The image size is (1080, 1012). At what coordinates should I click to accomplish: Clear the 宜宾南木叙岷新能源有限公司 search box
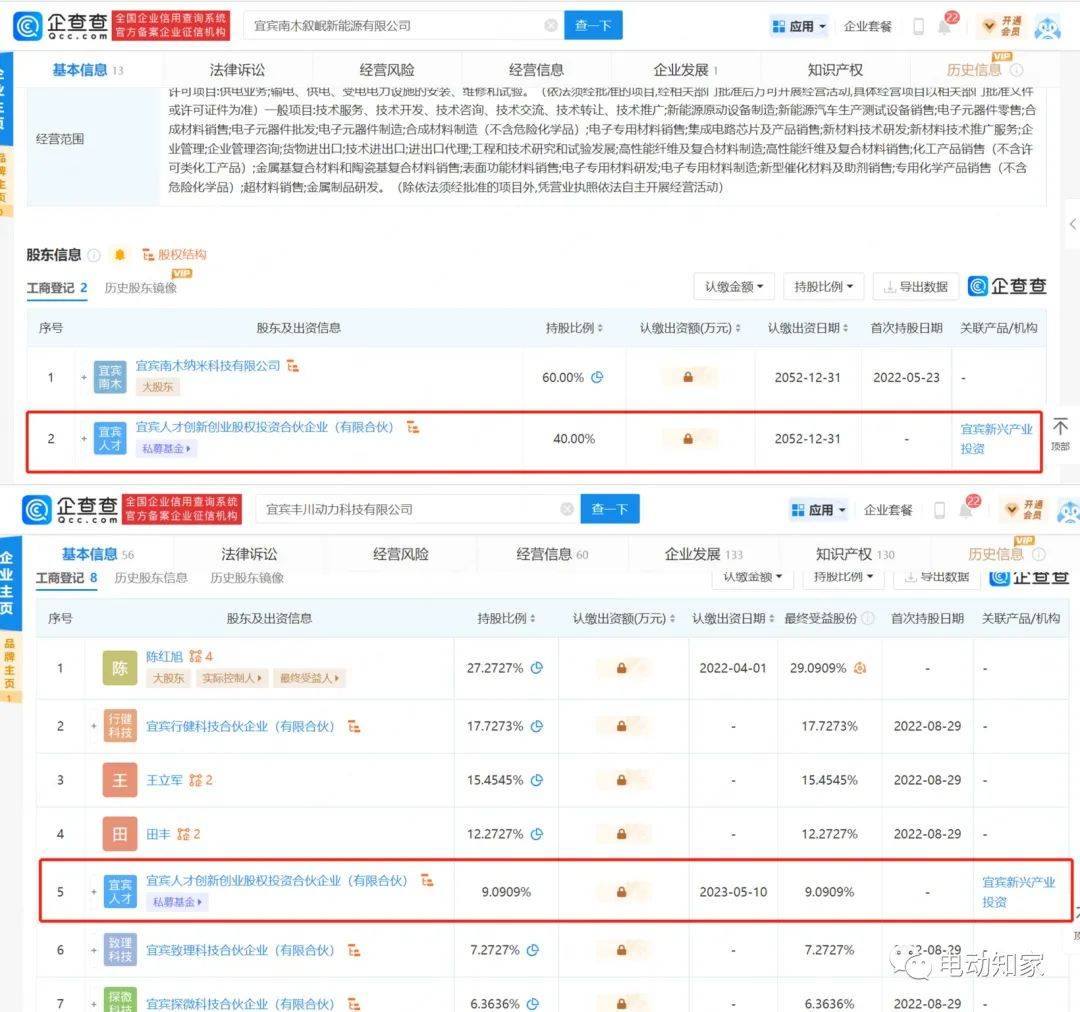click(x=551, y=25)
